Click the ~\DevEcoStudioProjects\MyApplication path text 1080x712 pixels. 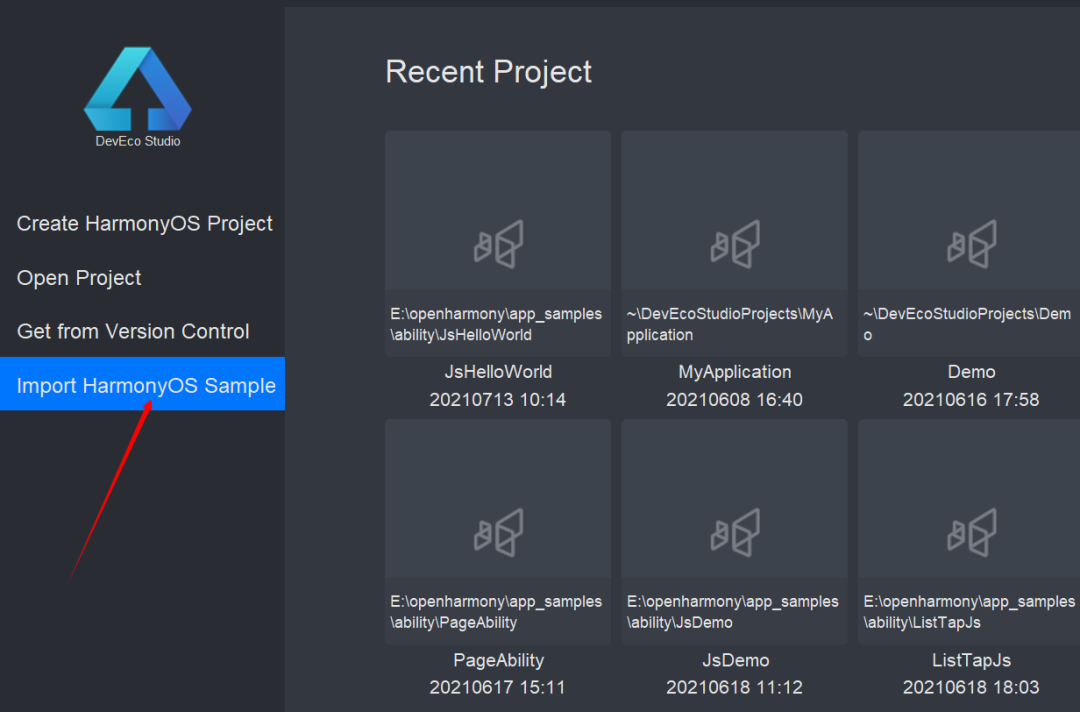tap(730, 324)
